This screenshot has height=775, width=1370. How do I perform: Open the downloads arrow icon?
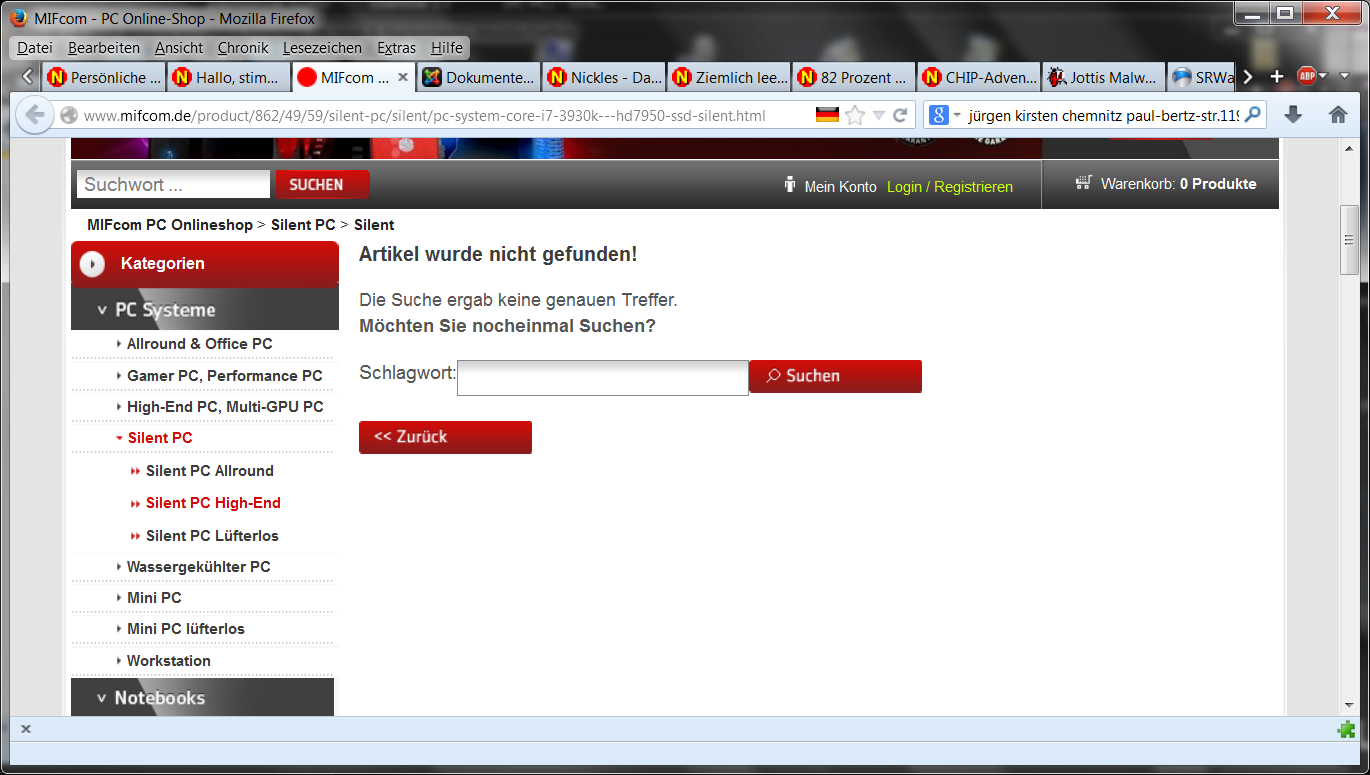(x=1293, y=115)
